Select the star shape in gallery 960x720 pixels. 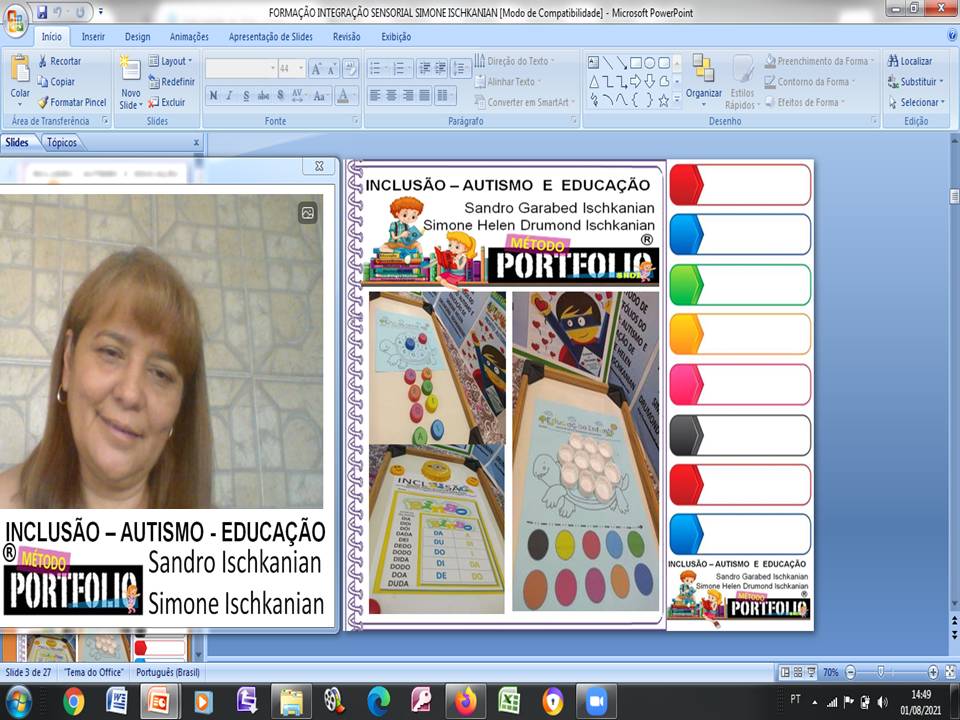[x=664, y=100]
